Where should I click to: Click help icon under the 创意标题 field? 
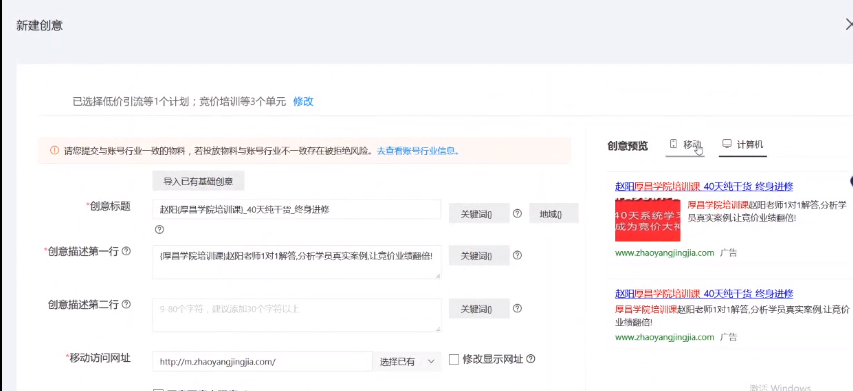(159, 229)
